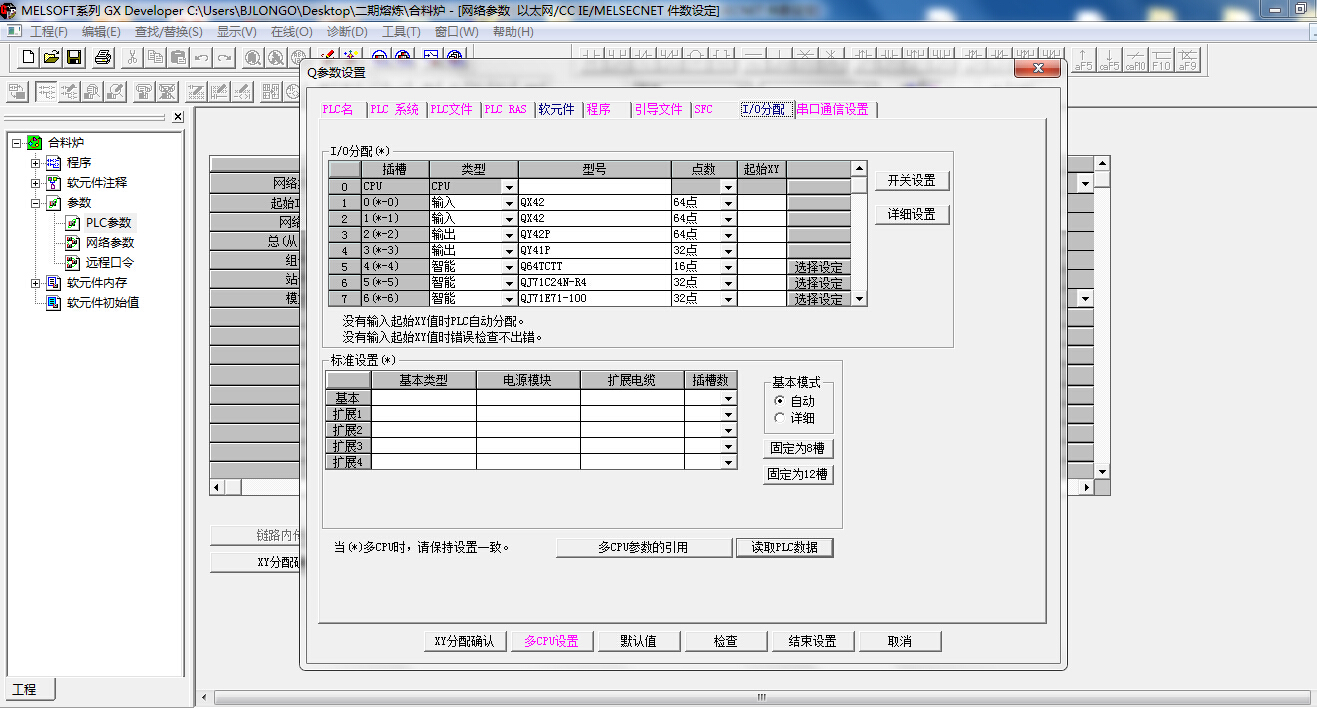Click the Print icon in the toolbar

click(103, 57)
